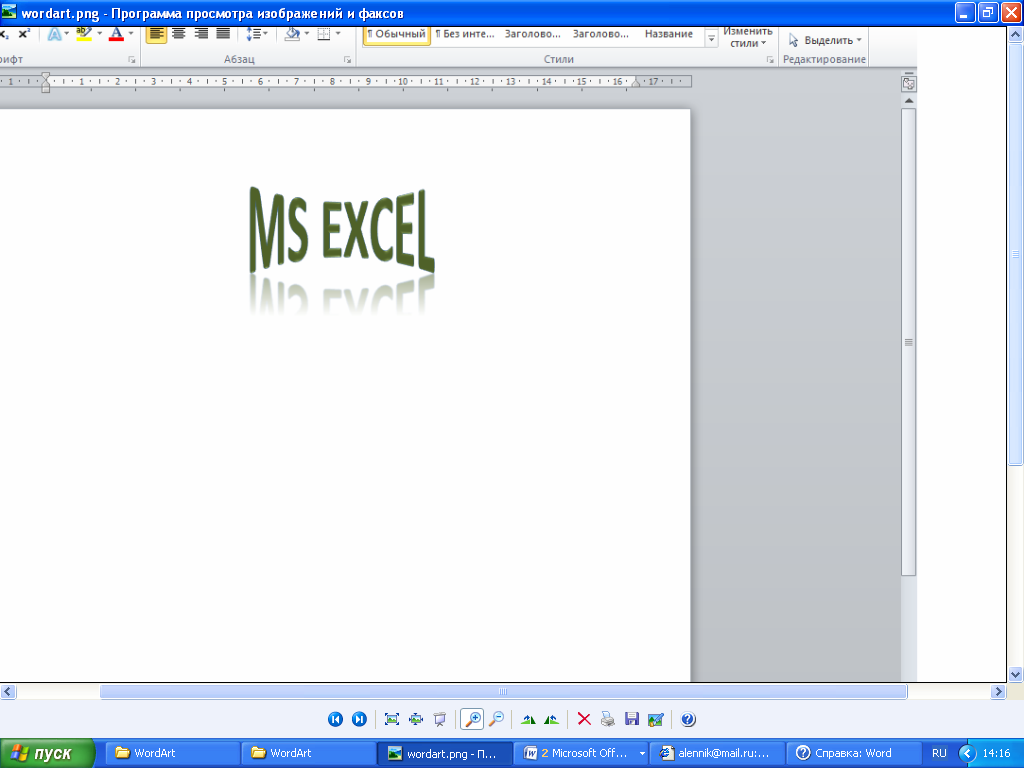Select the Zoom In magnifier tool
Image resolution: width=1024 pixels, height=768 pixels.
pos(472,719)
